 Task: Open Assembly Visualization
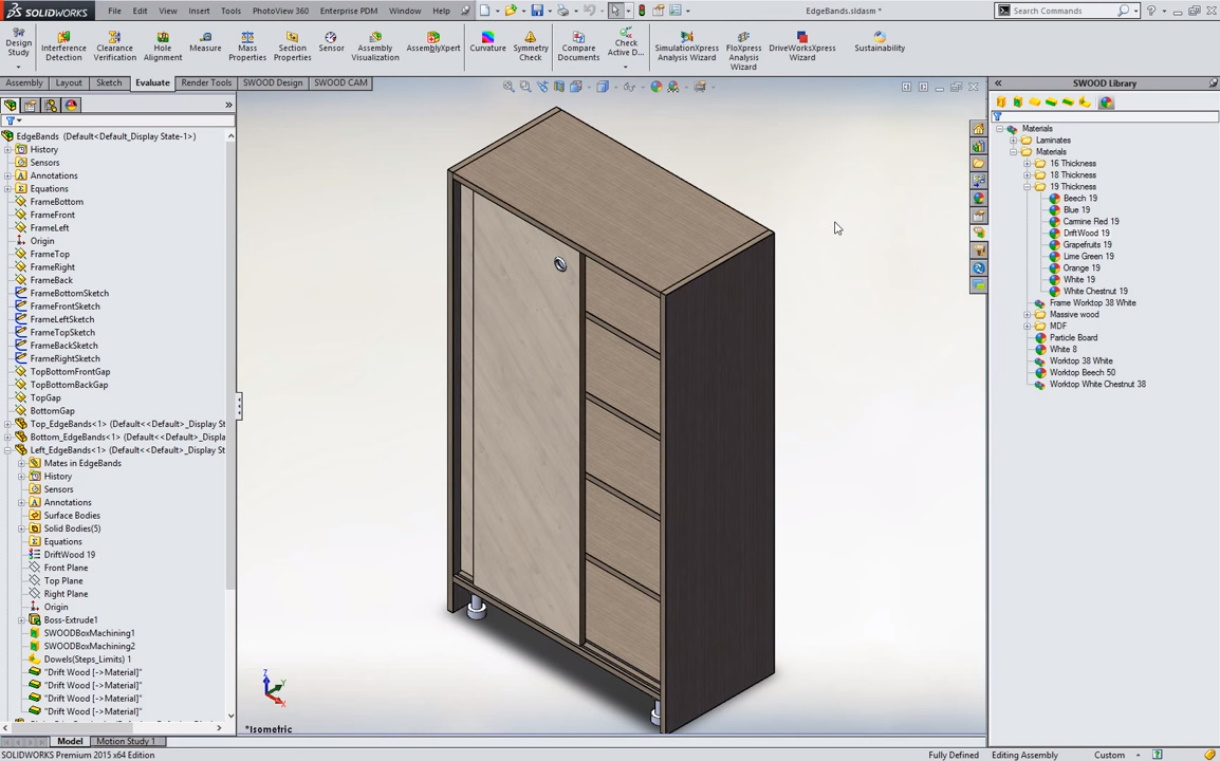click(375, 46)
